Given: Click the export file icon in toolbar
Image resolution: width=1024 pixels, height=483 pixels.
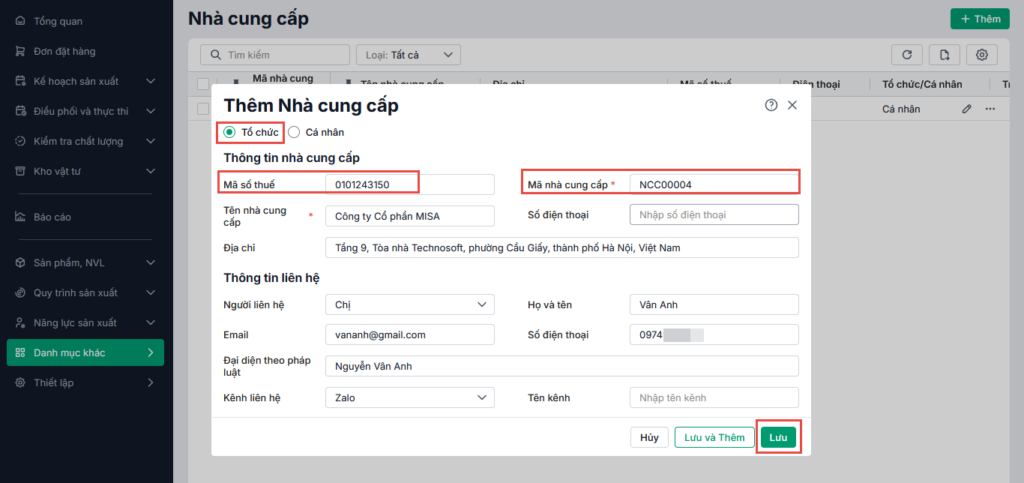Looking at the screenshot, I should pos(944,55).
